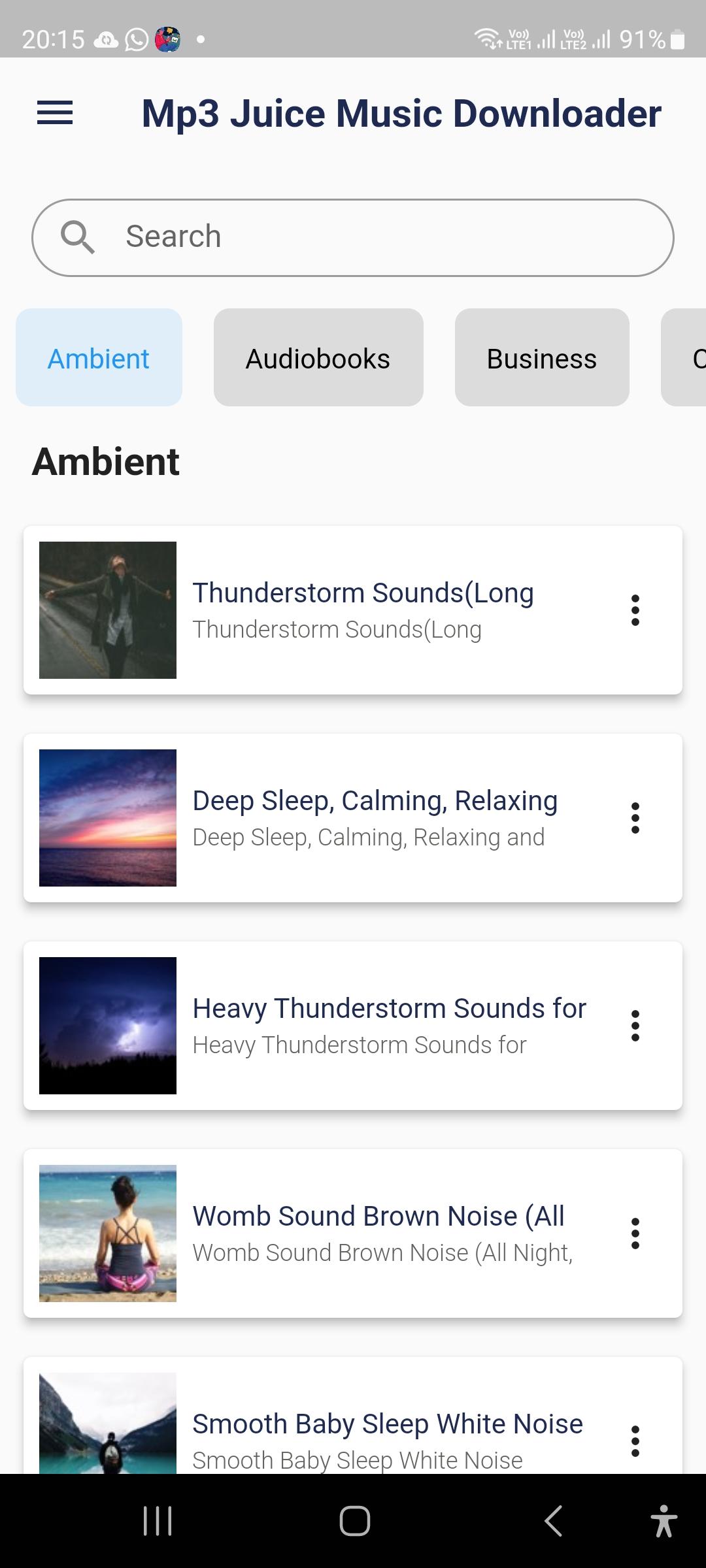The image size is (706, 1568).
Task: Tap the search magnifier icon
Action: 78,237
